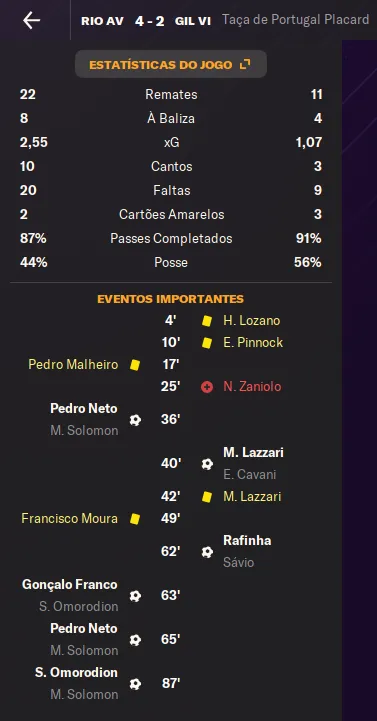Click the GIL VI team name in header

tap(193, 21)
